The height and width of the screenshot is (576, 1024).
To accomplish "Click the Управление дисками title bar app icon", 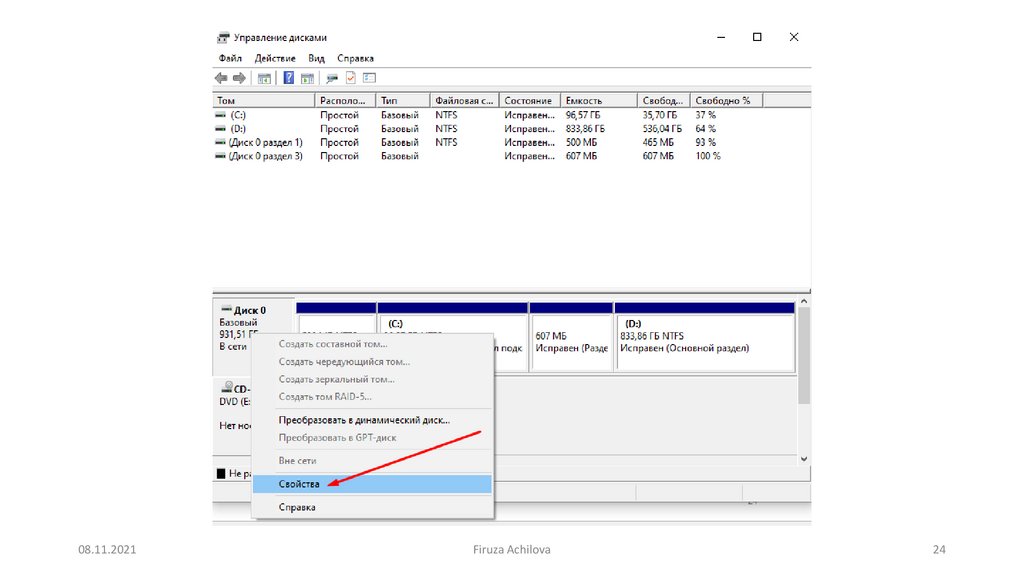I will [x=223, y=38].
